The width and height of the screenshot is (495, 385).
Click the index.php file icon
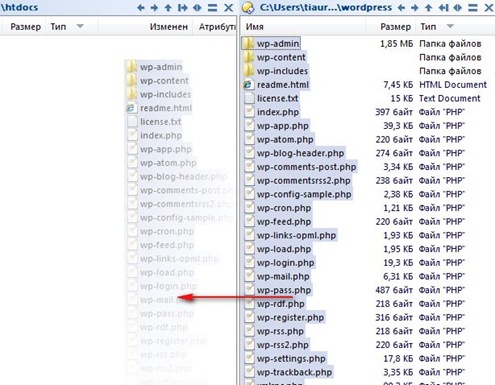[249, 112]
